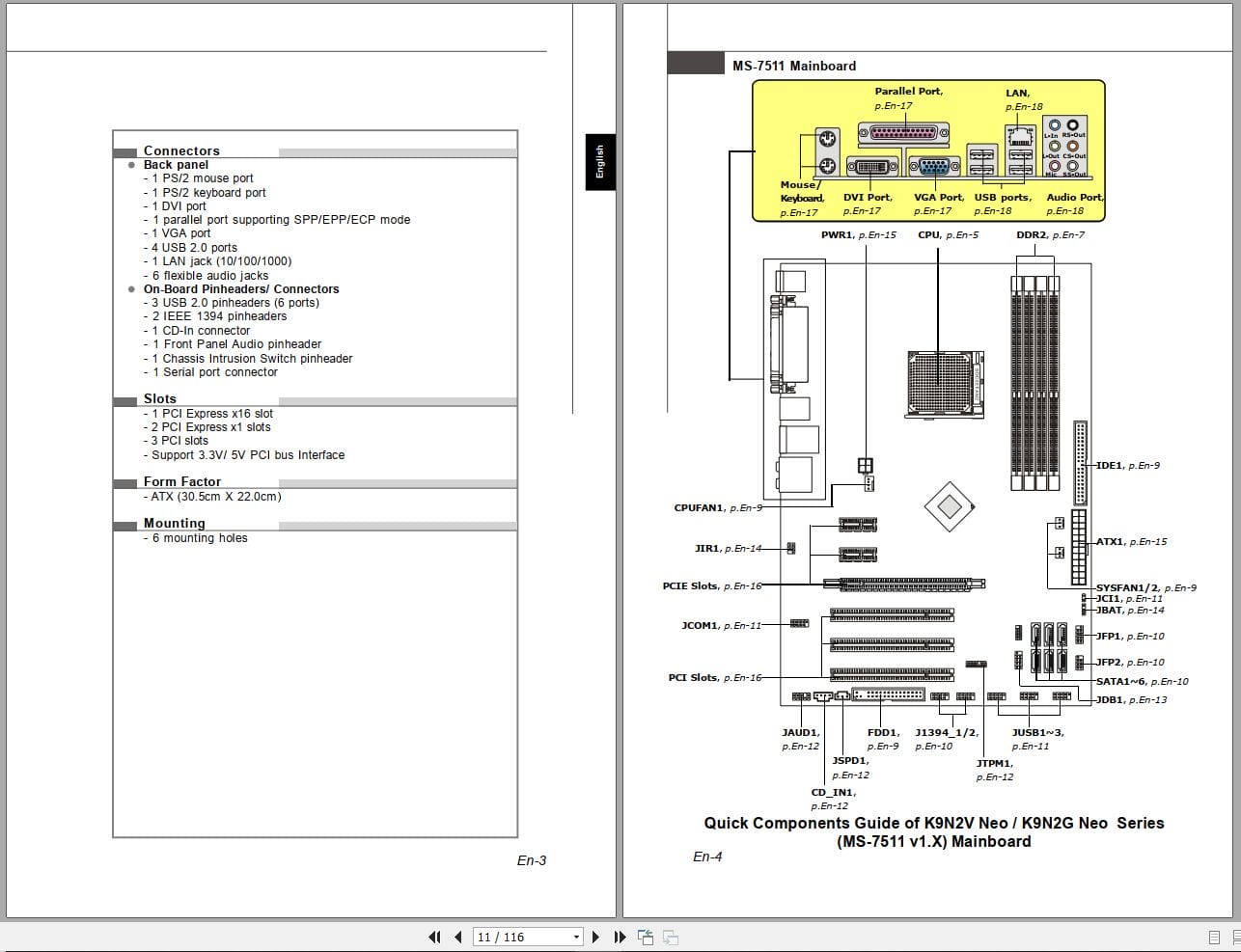Screen dimensions: 1241x952
Task: Click the DDR2 p.En-7 label
Action: 1050,234
